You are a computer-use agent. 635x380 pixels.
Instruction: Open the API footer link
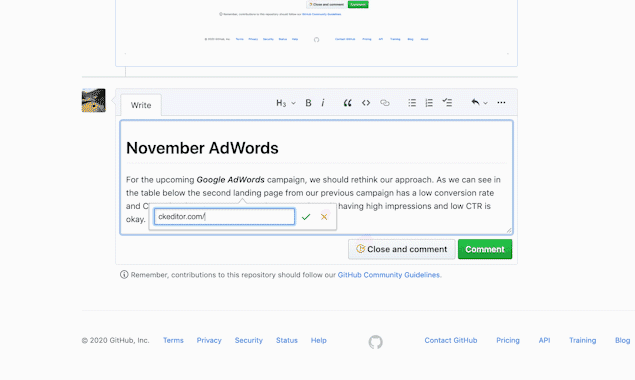coord(544,340)
